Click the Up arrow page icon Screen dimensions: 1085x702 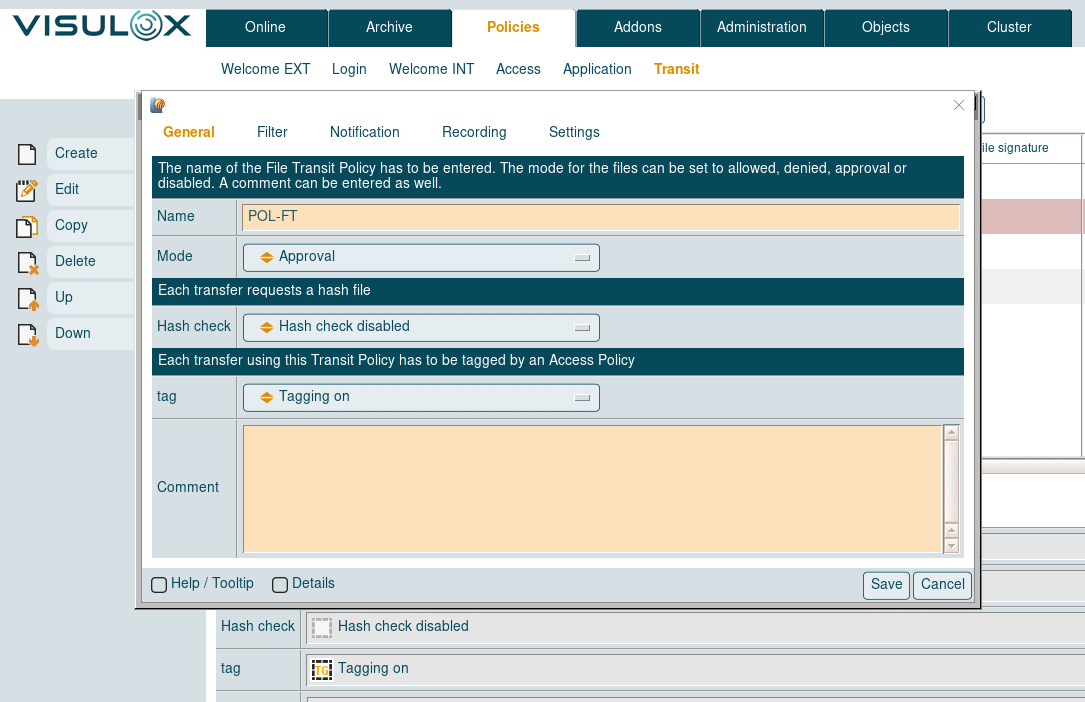pyautogui.click(x=27, y=298)
